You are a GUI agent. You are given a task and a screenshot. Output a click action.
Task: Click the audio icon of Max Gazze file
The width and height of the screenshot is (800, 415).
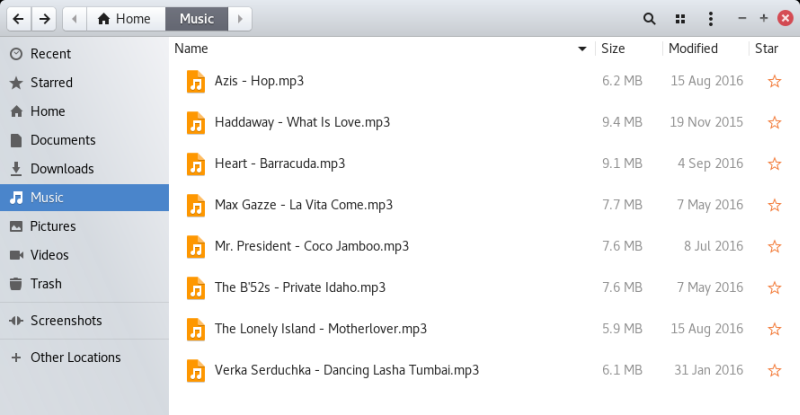point(196,206)
